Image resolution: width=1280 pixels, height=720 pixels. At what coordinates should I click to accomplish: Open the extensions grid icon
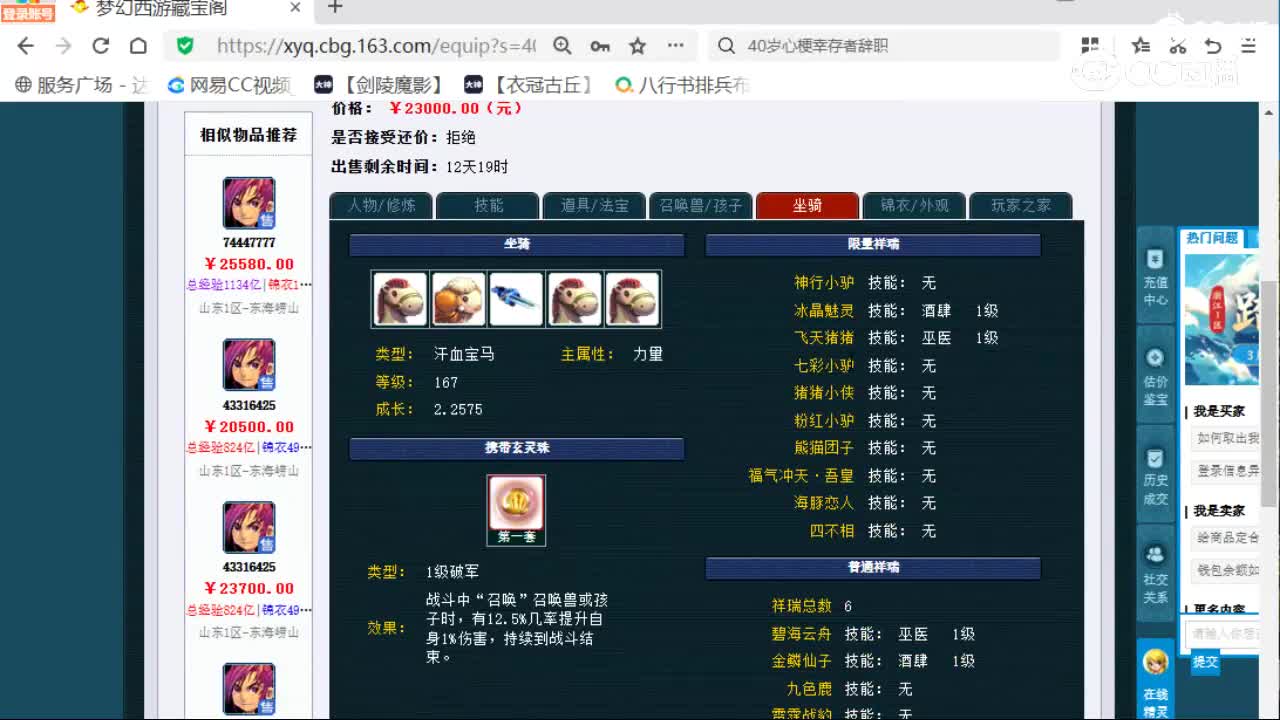coord(1090,46)
